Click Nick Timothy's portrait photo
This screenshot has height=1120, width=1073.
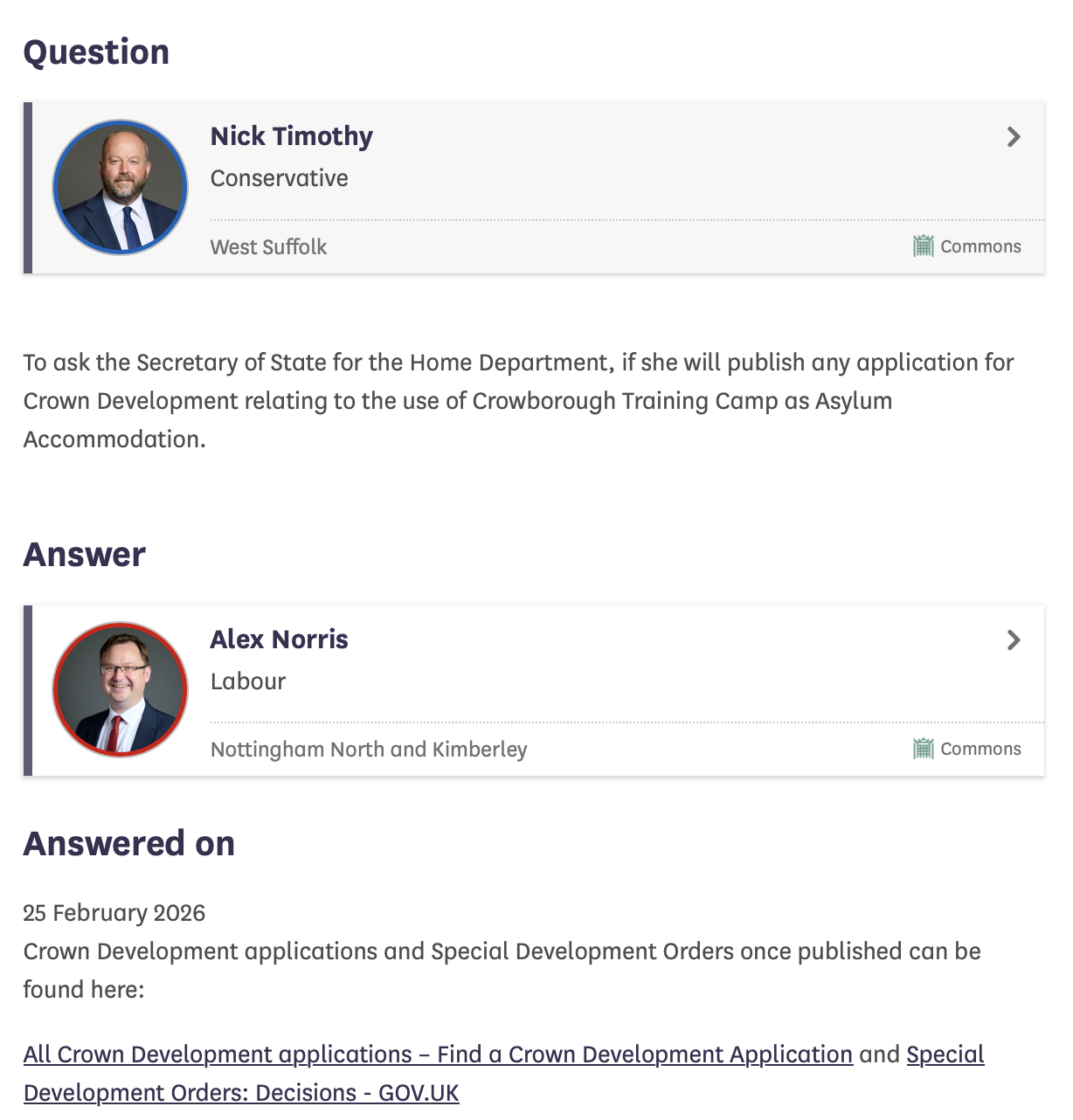[x=121, y=188]
